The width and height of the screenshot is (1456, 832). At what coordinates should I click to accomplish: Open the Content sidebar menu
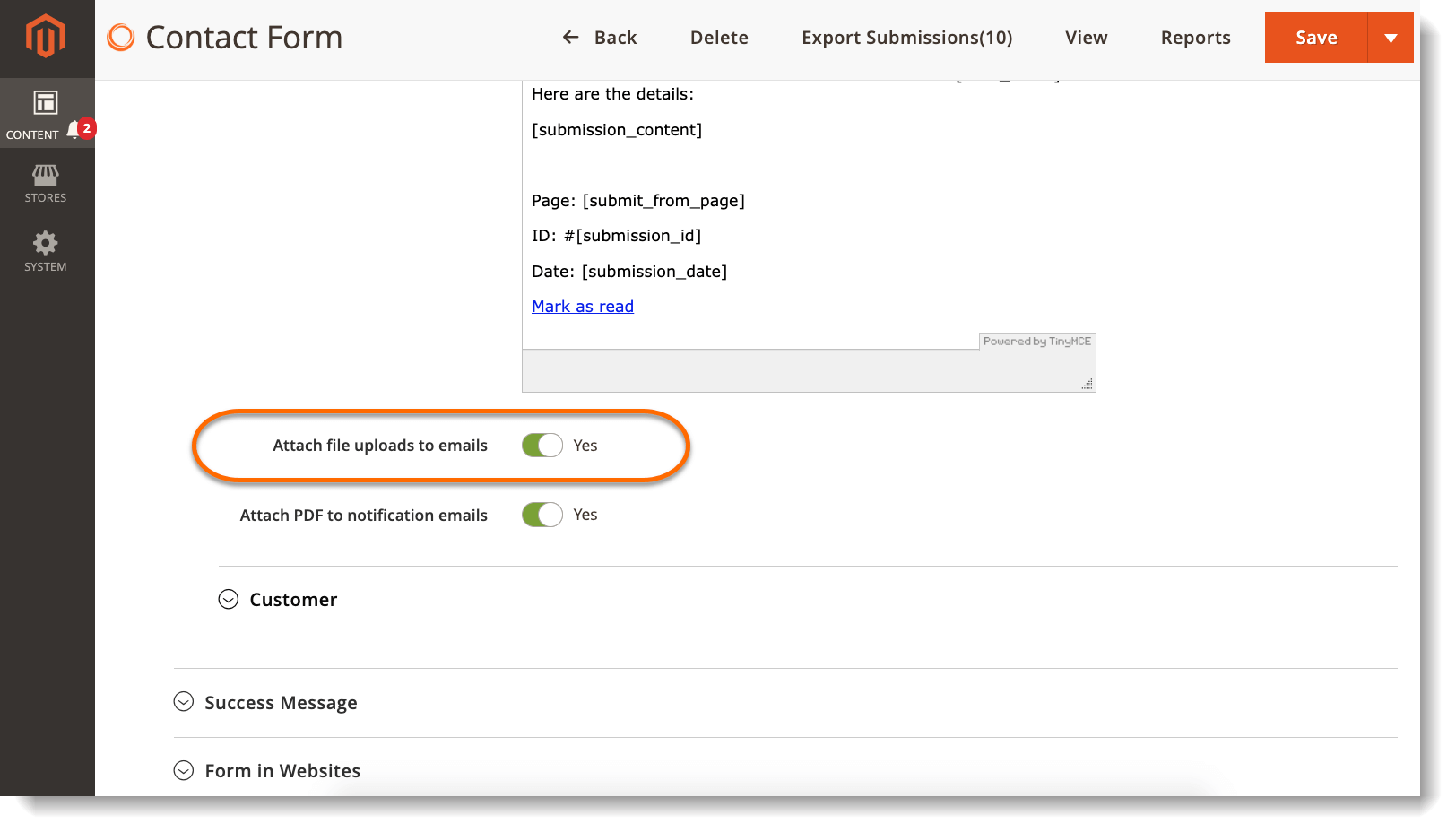click(x=45, y=114)
